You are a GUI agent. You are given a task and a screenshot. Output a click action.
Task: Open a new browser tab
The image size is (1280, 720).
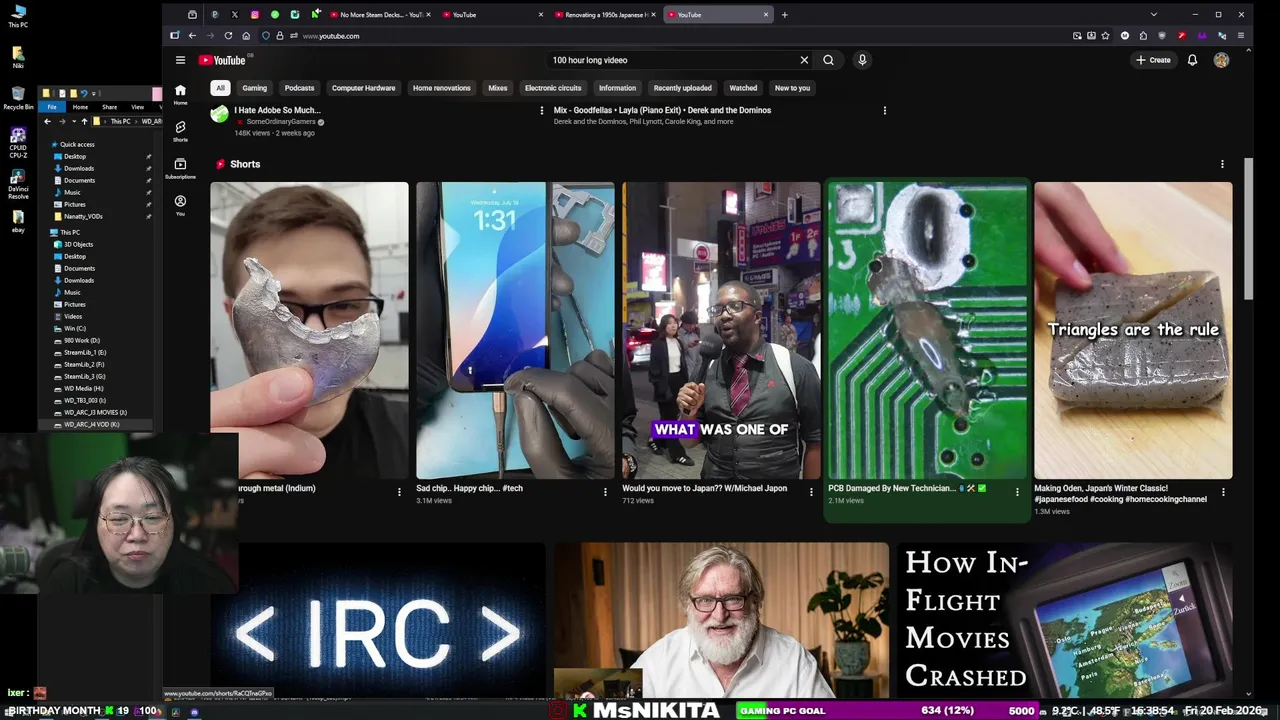[784, 15]
